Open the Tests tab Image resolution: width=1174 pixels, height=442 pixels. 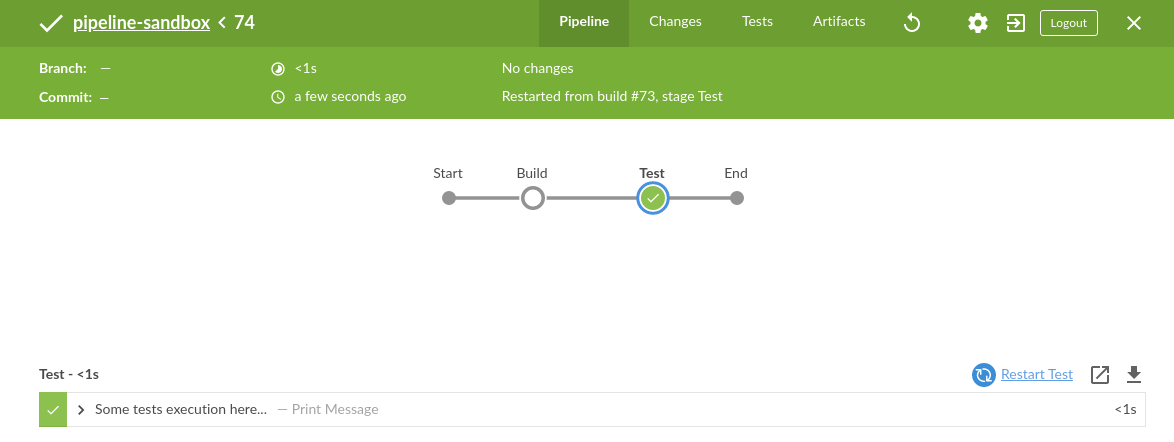click(x=757, y=21)
